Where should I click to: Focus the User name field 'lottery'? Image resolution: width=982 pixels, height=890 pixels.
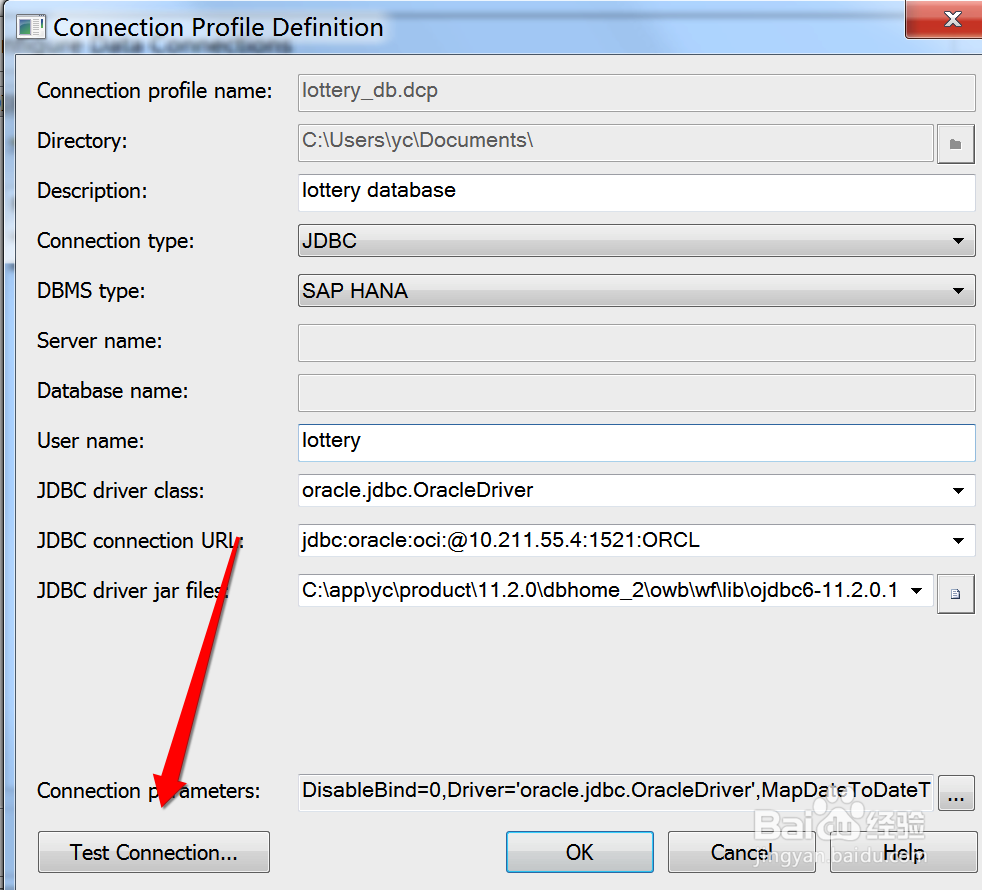click(x=636, y=442)
